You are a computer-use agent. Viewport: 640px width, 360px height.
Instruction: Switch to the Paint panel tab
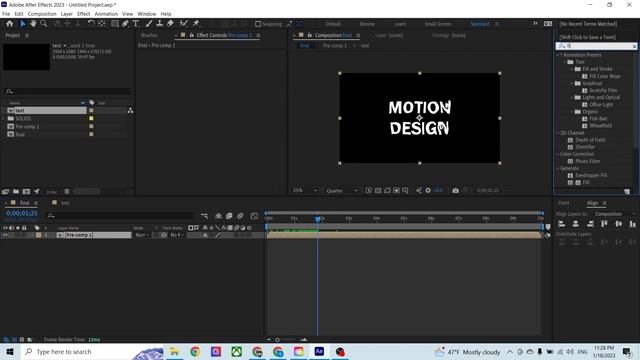(x=564, y=203)
